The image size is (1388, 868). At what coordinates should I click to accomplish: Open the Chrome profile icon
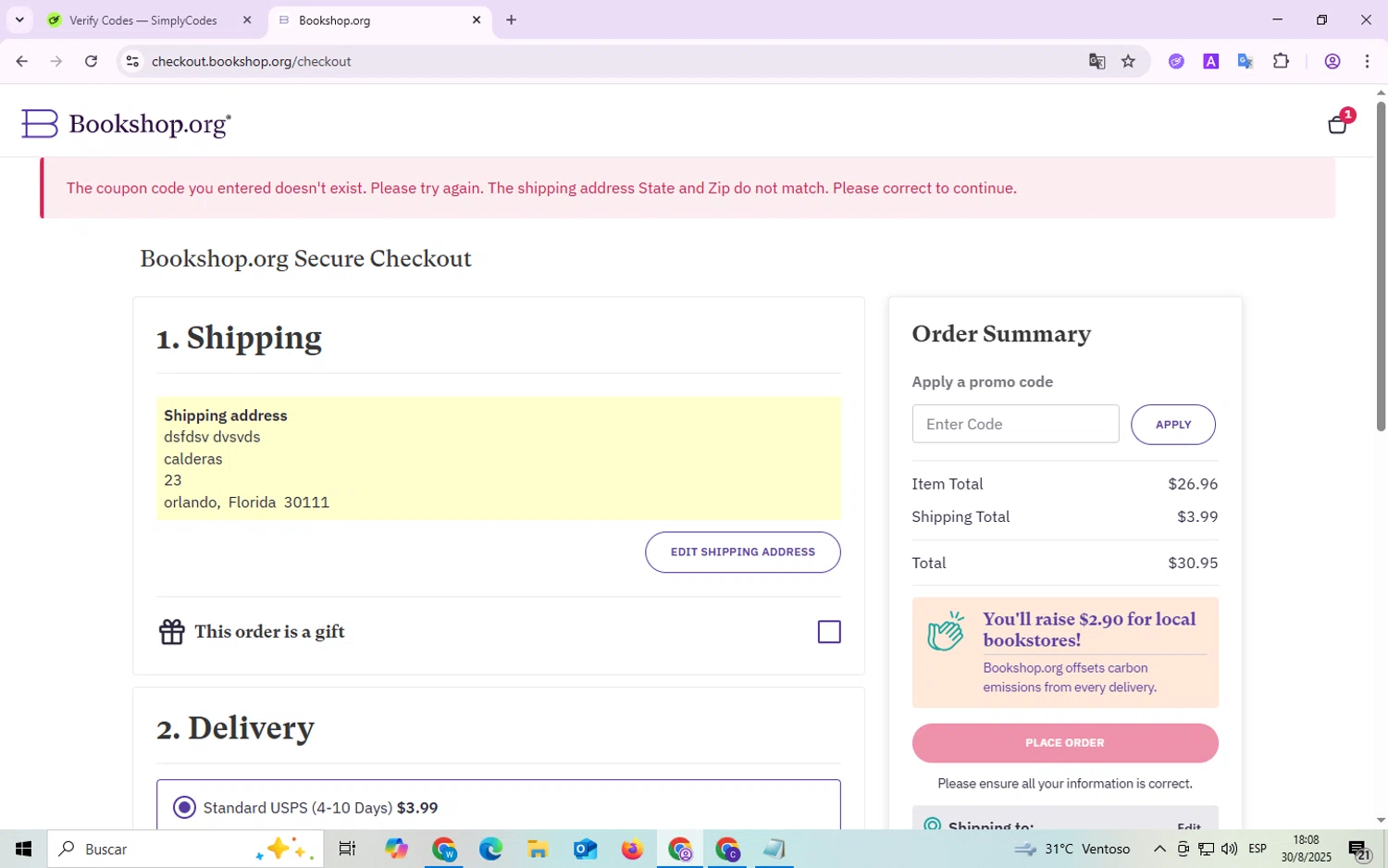1332,61
